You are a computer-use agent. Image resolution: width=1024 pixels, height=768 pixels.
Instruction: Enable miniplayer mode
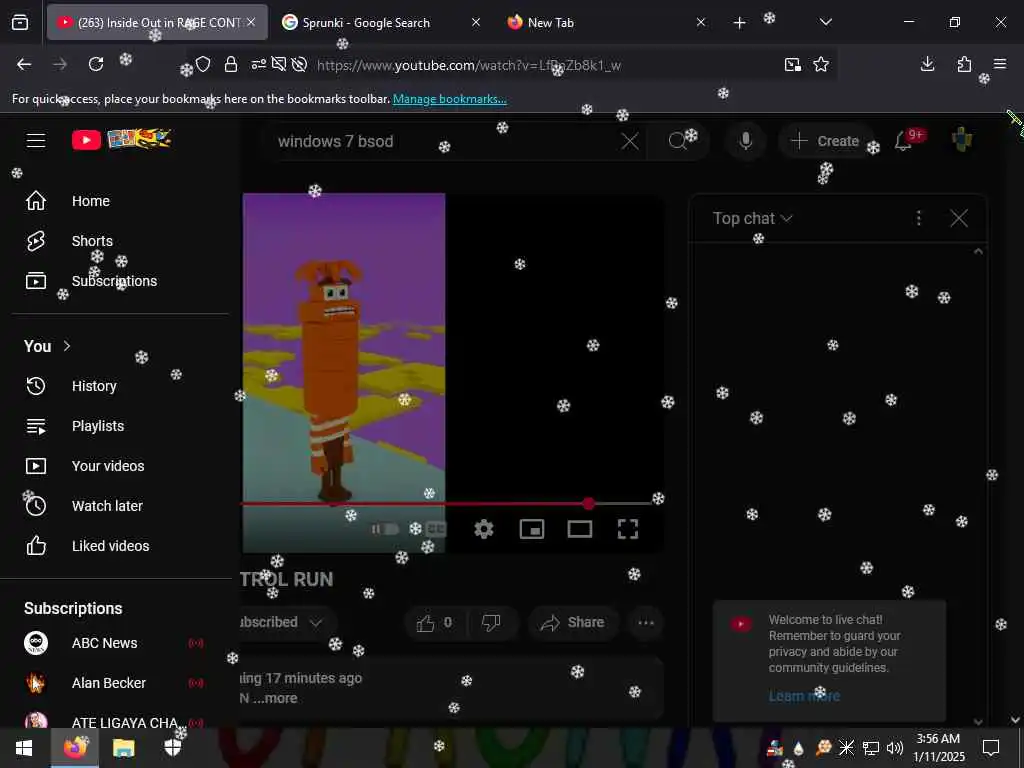532,529
